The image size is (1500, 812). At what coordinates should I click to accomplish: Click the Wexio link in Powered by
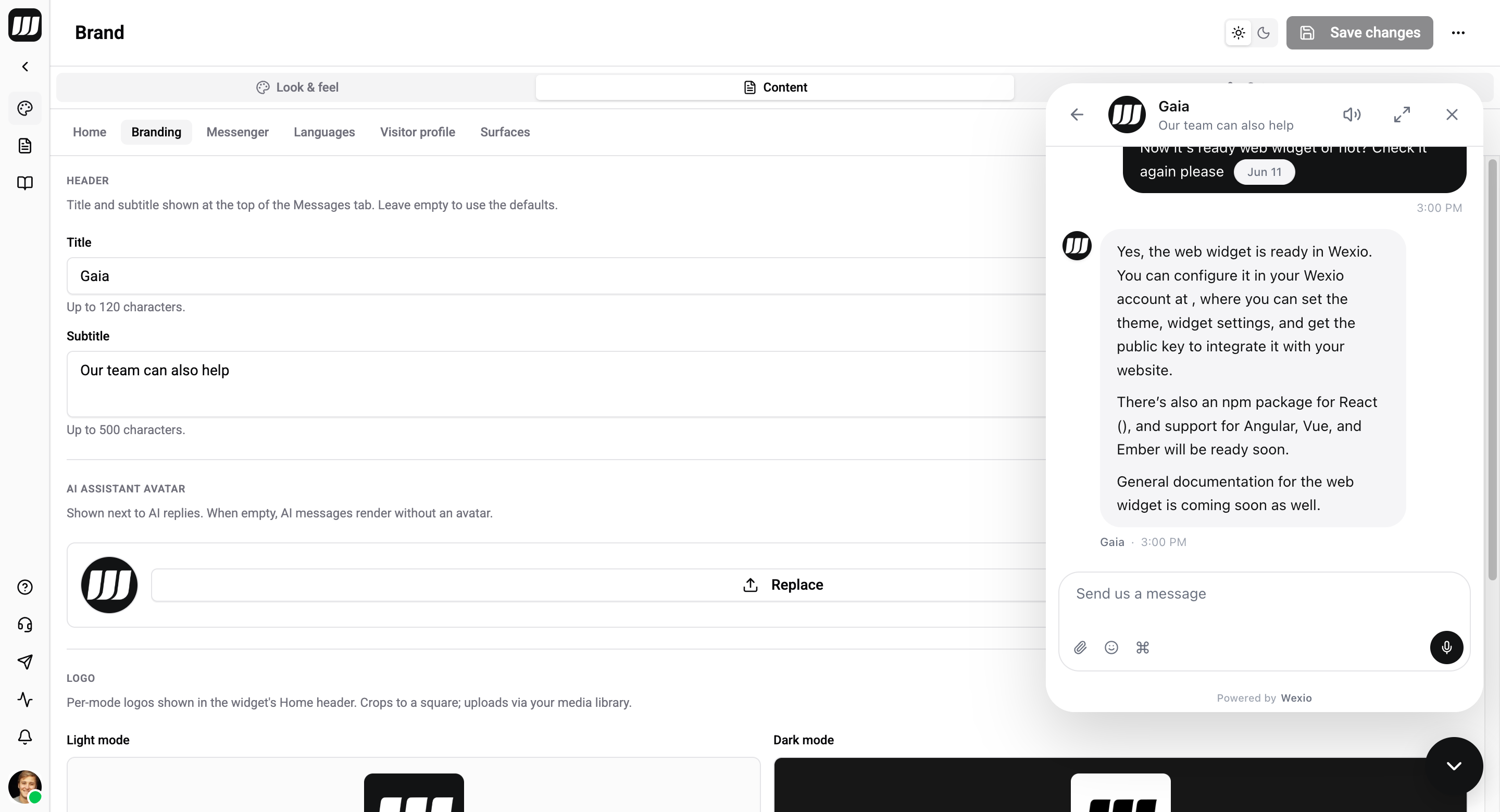1296,699
